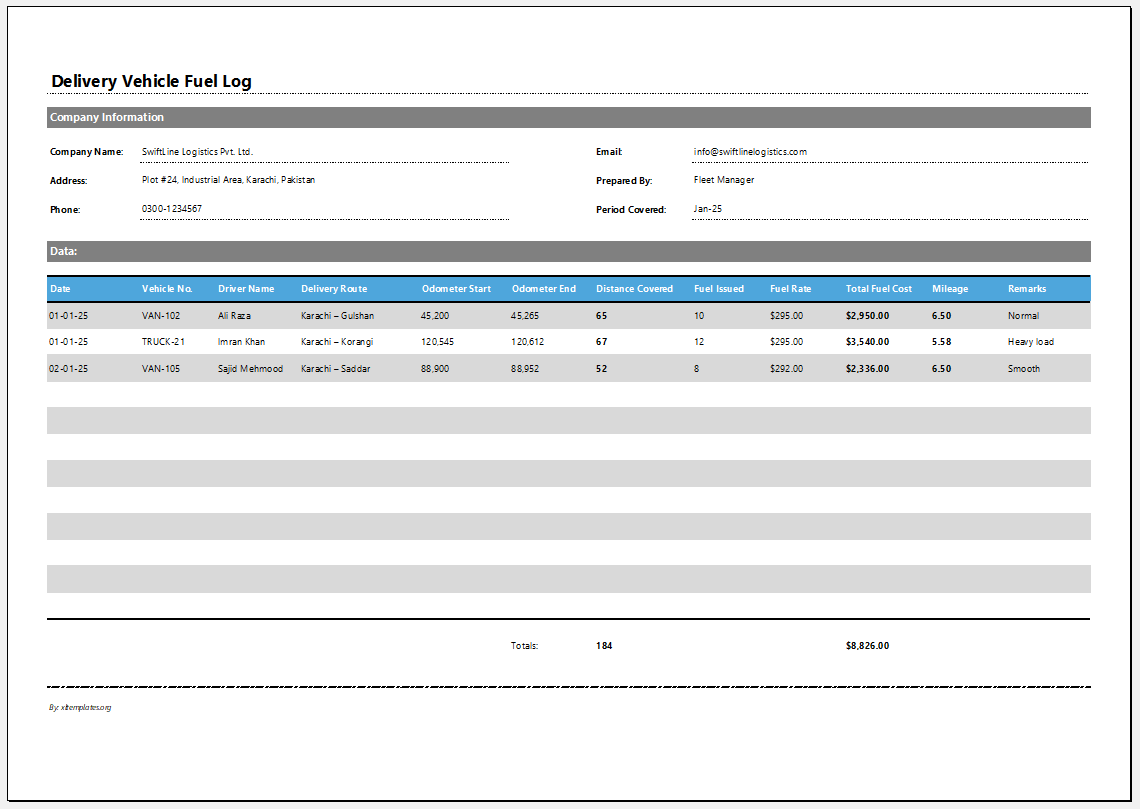Select the Company Information section header
The image size is (1140, 809).
[107, 117]
